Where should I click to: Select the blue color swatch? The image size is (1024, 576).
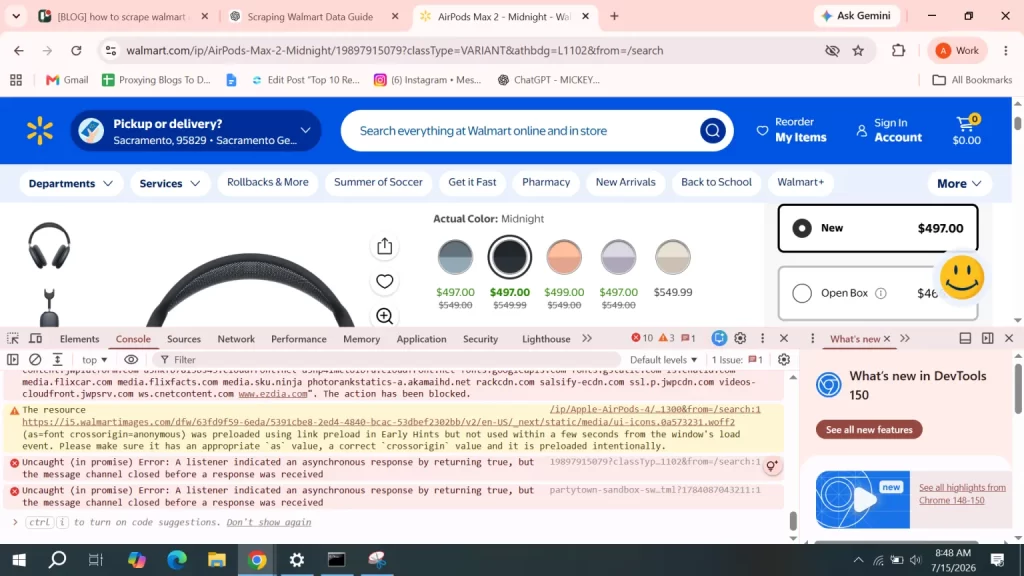coord(455,257)
